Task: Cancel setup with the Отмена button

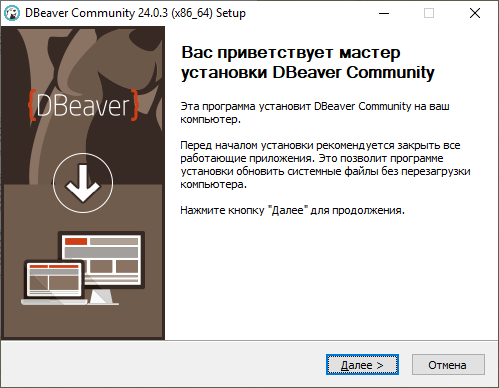Action: 448,365
